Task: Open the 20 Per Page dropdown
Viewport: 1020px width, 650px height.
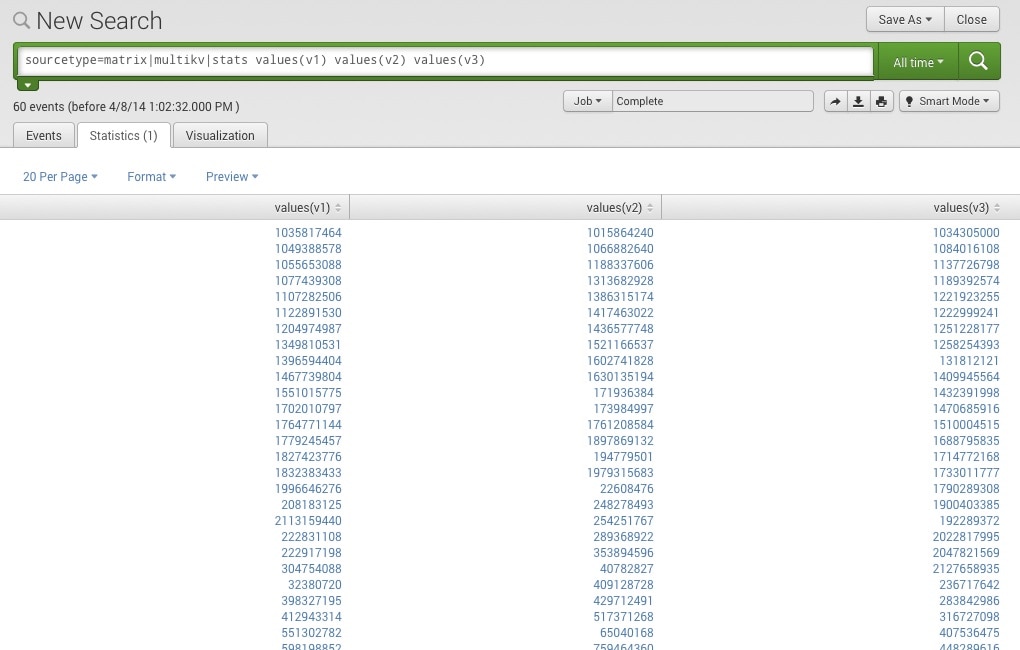Action: (x=60, y=177)
